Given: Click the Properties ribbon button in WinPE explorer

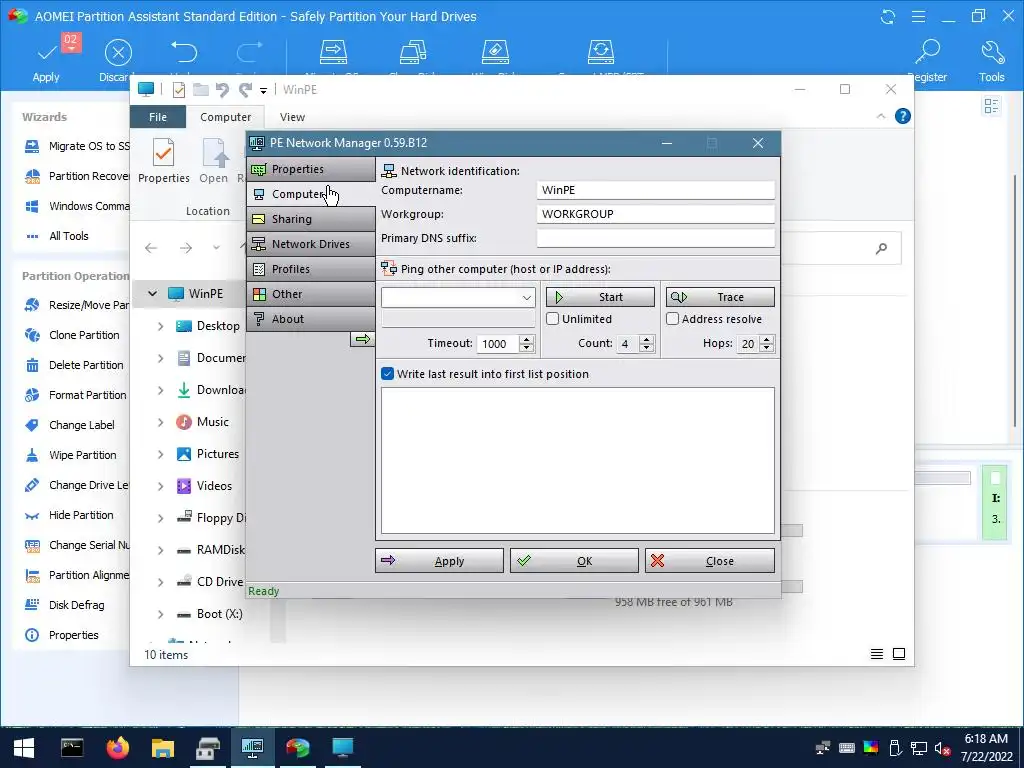Looking at the screenshot, I should [x=164, y=161].
